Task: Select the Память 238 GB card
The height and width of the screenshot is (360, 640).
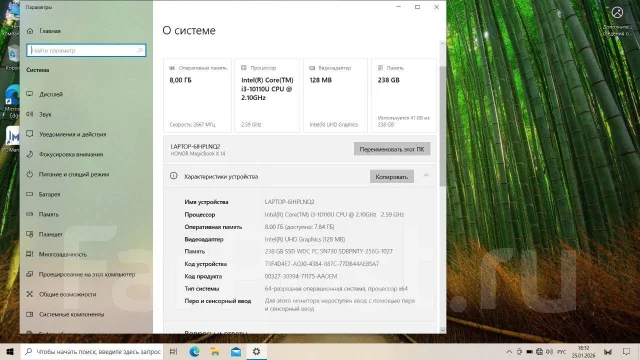Action: [x=404, y=96]
